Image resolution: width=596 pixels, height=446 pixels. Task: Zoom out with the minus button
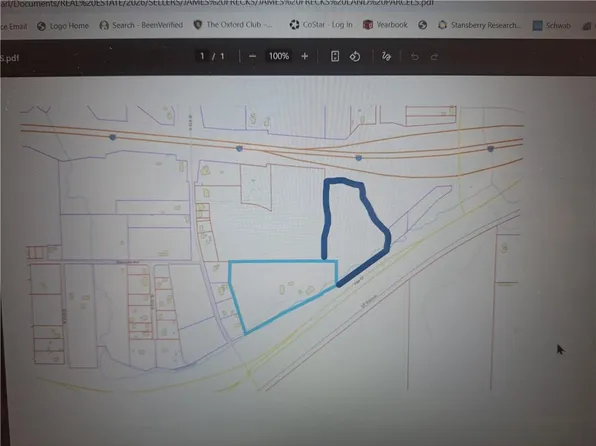click(x=252, y=57)
